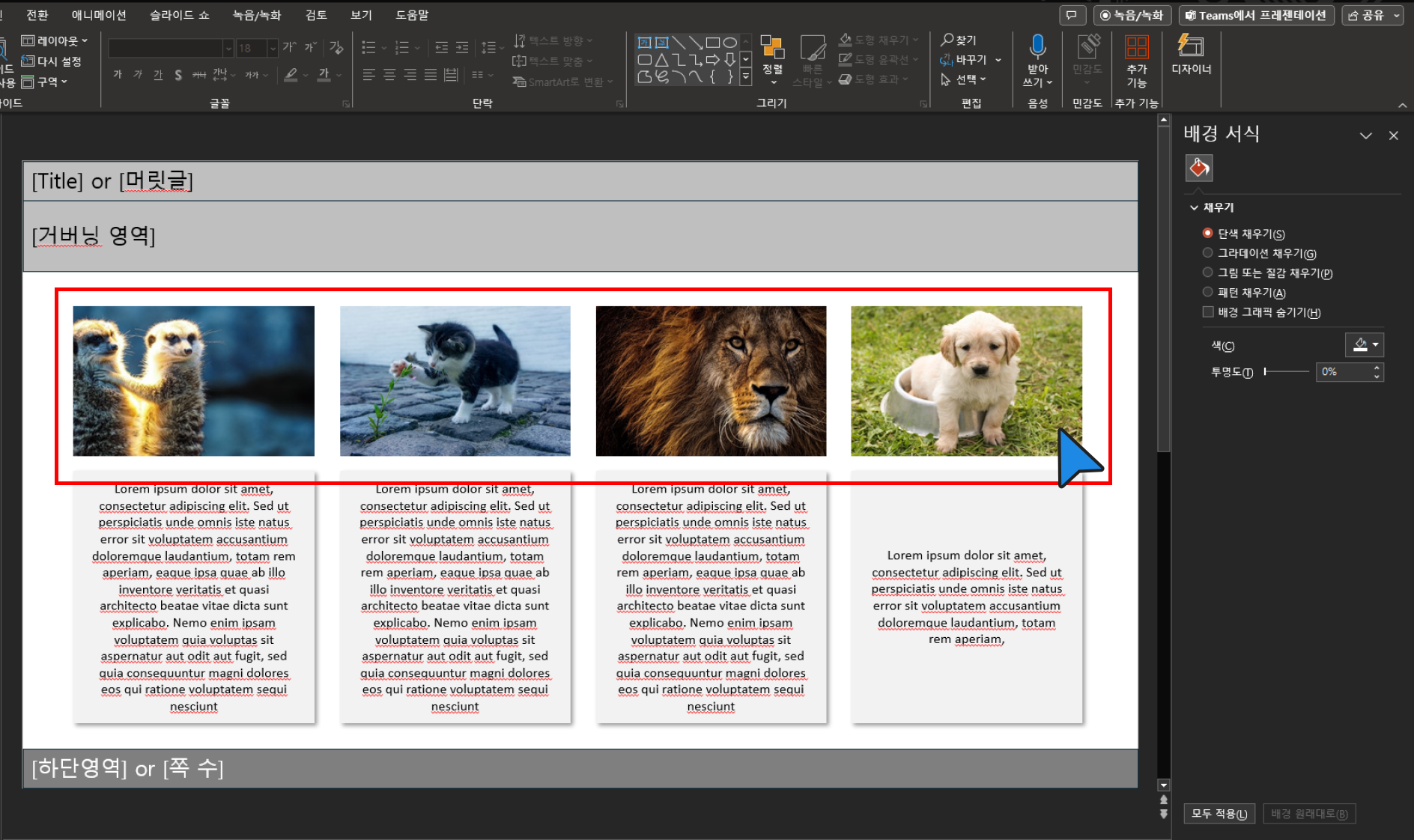Click the text highlight color pen icon
This screenshot has width=1414, height=840.
point(291,75)
